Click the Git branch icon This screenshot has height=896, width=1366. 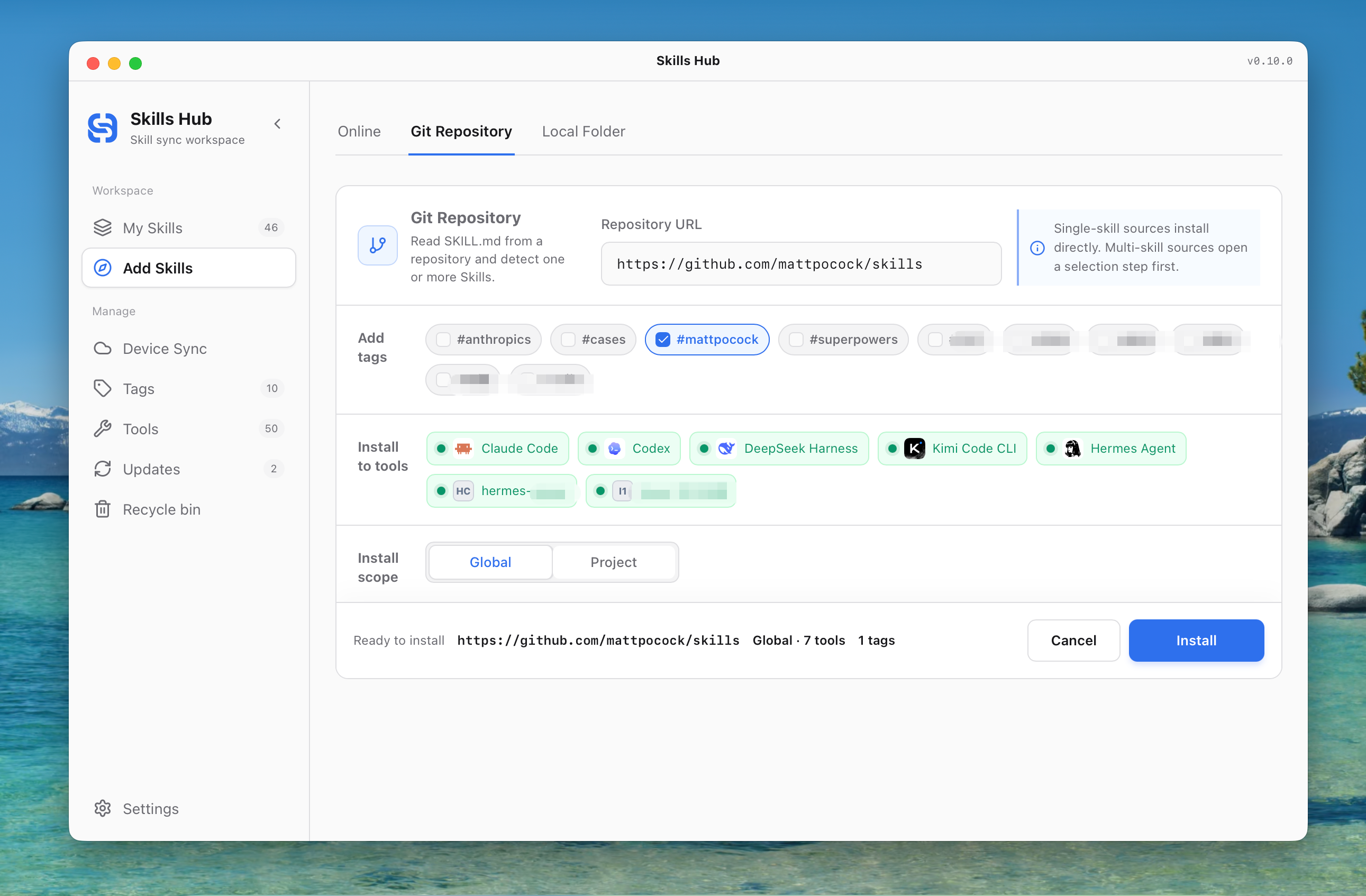[x=378, y=245]
